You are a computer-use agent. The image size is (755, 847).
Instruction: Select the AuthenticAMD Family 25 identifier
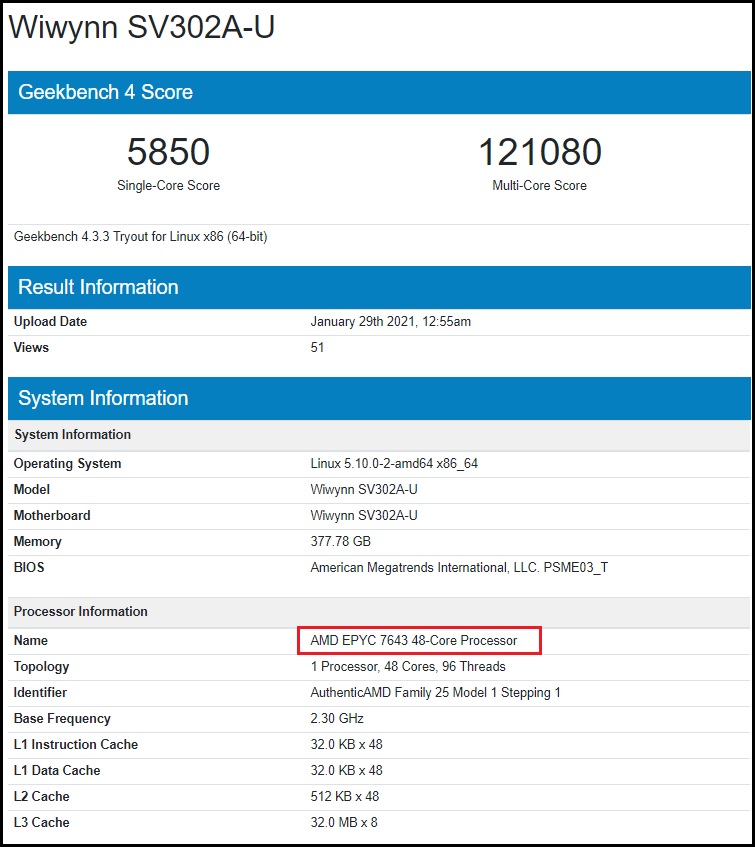(435, 693)
